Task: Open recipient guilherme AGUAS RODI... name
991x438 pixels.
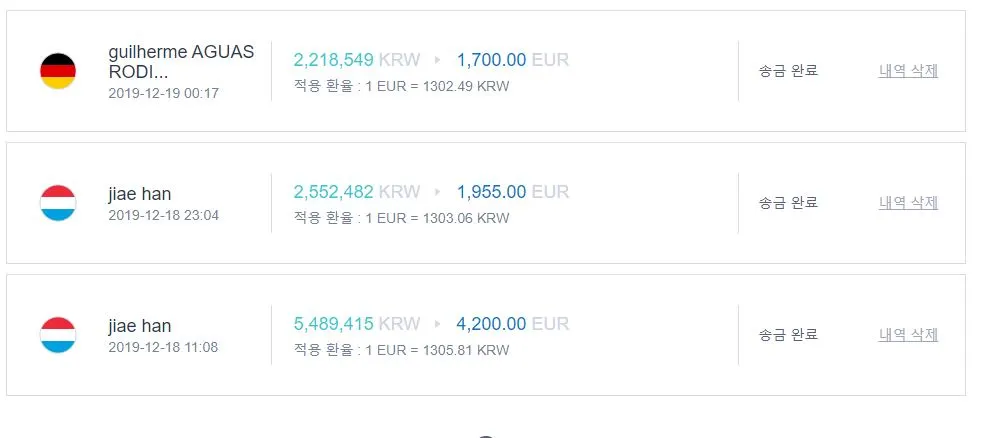Action: [x=181, y=62]
